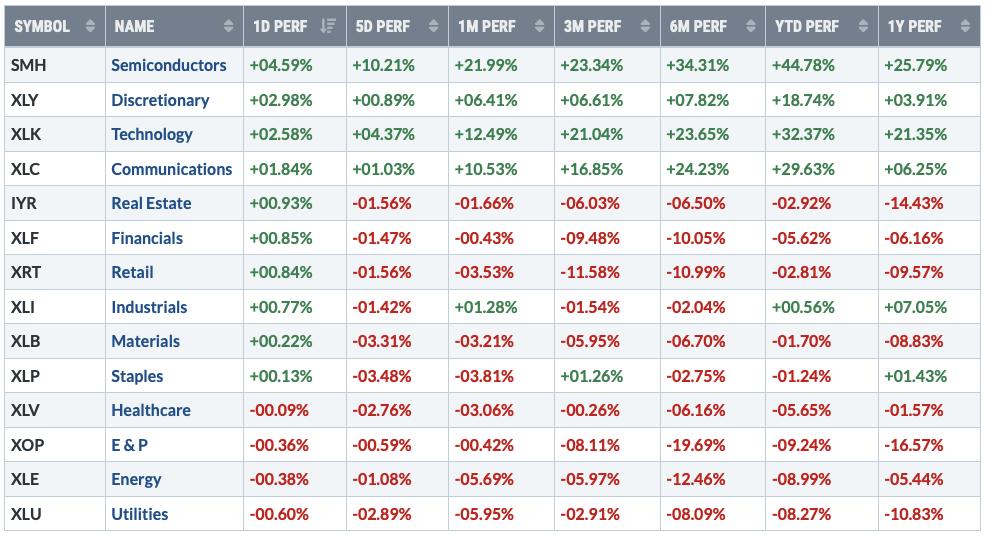Open the Semiconductors sector link
Viewport: 989px width, 536px height.
(169, 65)
